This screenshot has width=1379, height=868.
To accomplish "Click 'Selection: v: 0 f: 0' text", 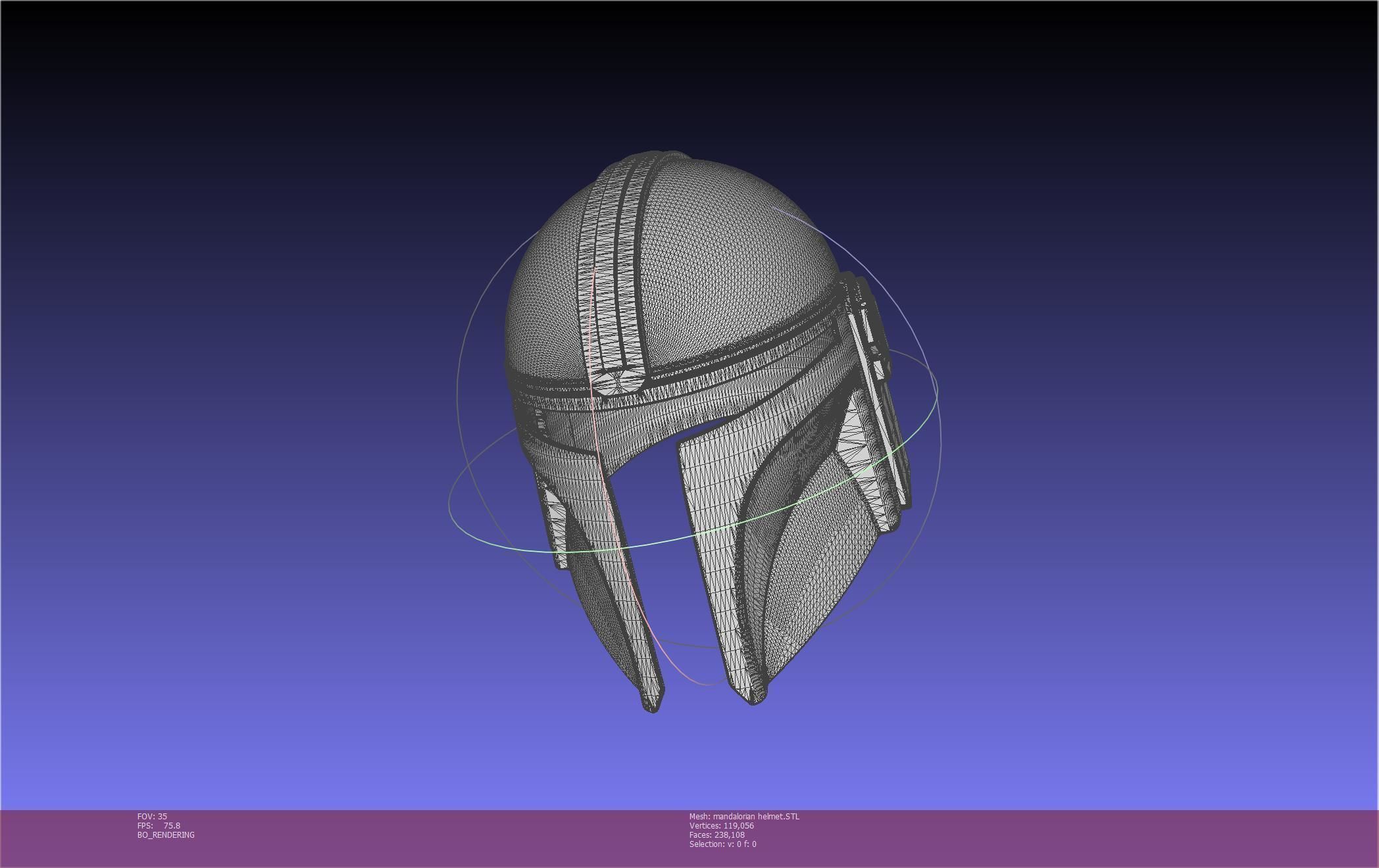I will pos(723,844).
